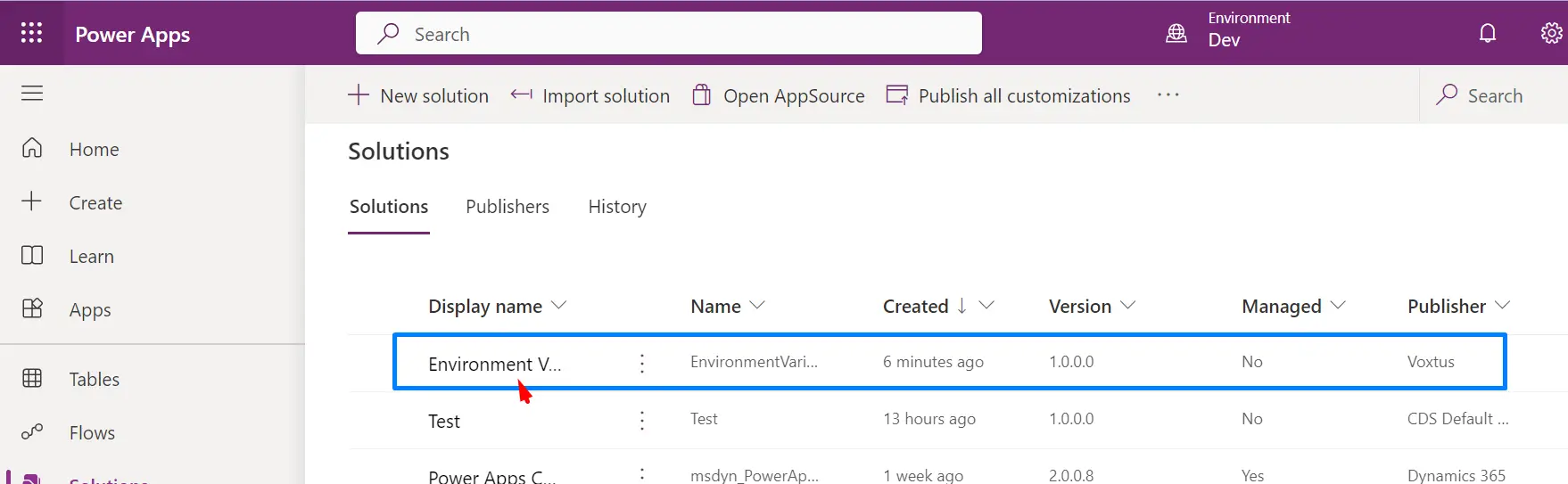Click the command bar Search label

(x=1495, y=96)
